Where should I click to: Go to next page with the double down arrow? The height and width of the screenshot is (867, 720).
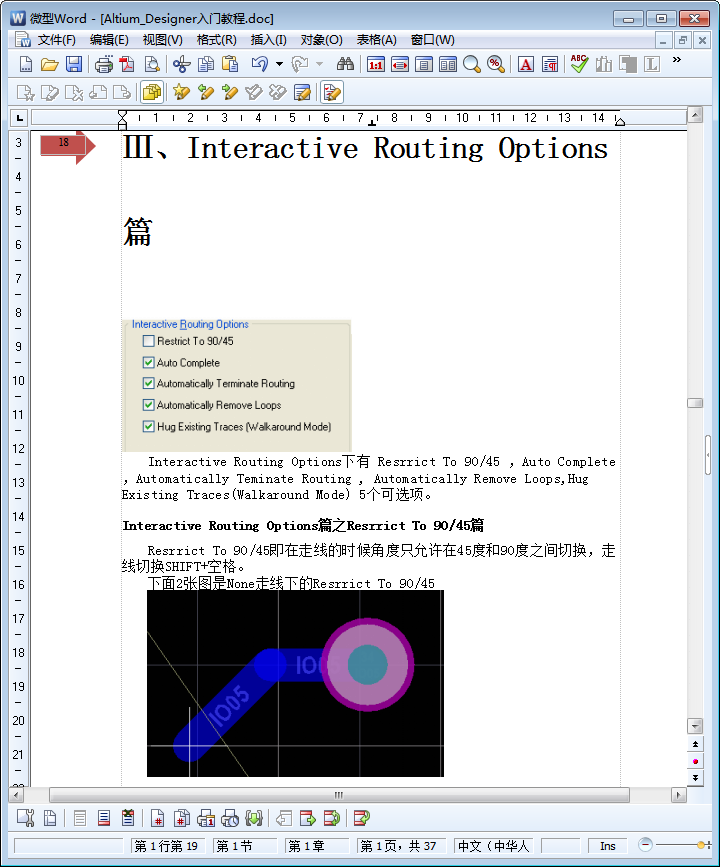pos(695,777)
